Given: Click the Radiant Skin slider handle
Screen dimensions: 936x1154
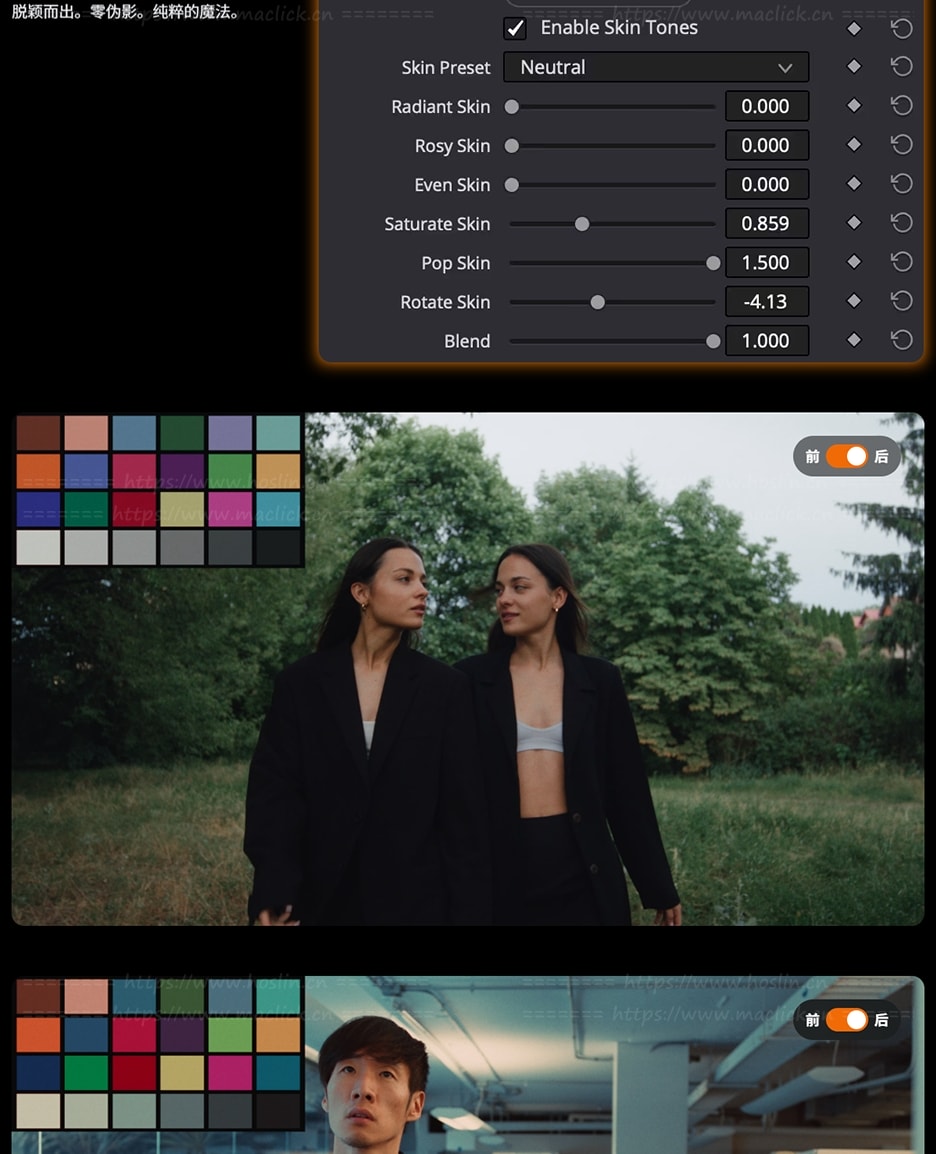Looking at the screenshot, I should pos(511,107).
